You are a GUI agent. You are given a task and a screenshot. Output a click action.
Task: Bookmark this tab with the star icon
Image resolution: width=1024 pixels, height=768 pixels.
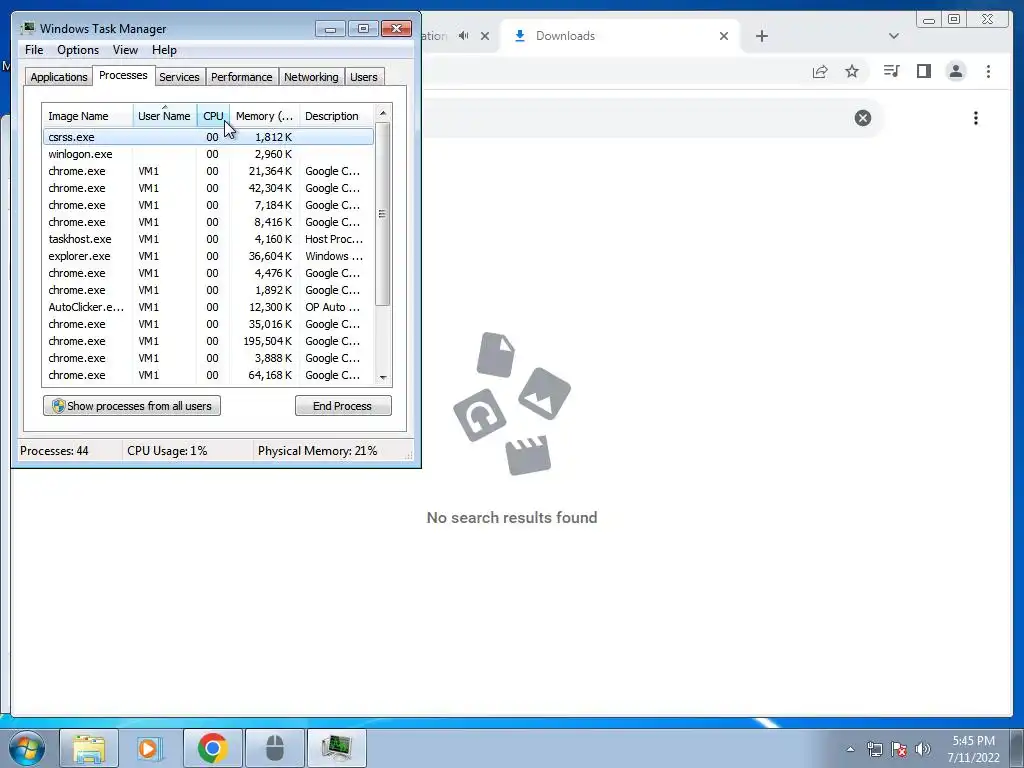click(852, 71)
